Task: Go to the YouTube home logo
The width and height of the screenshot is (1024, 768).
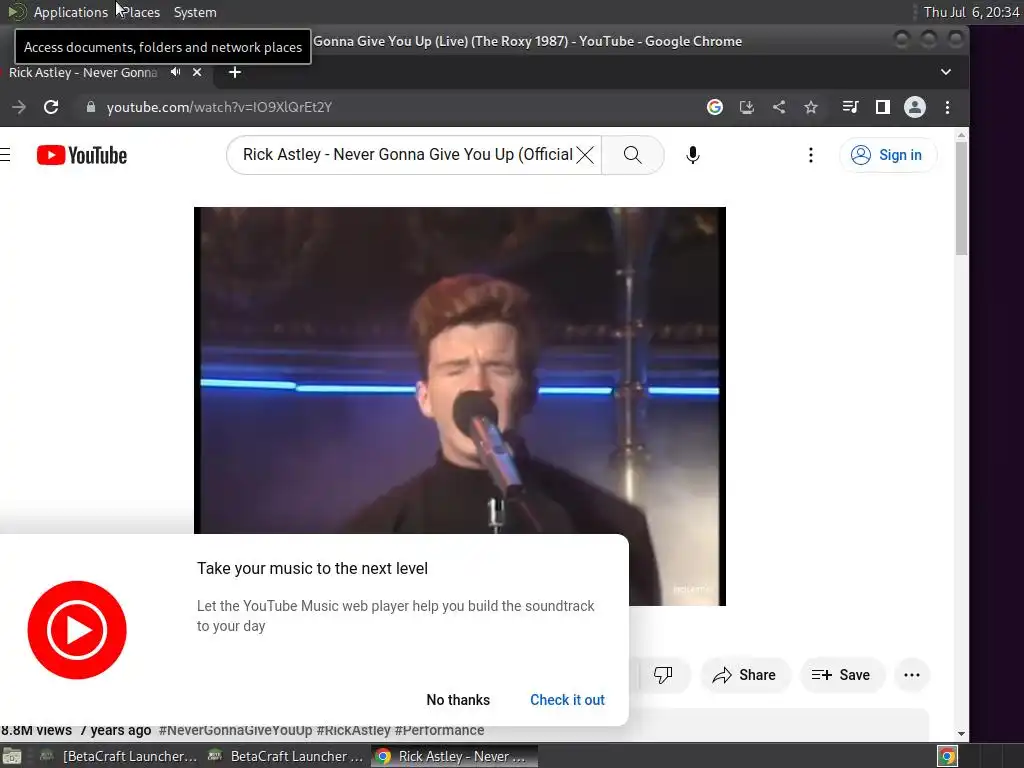Action: click(x=82, y=155)
